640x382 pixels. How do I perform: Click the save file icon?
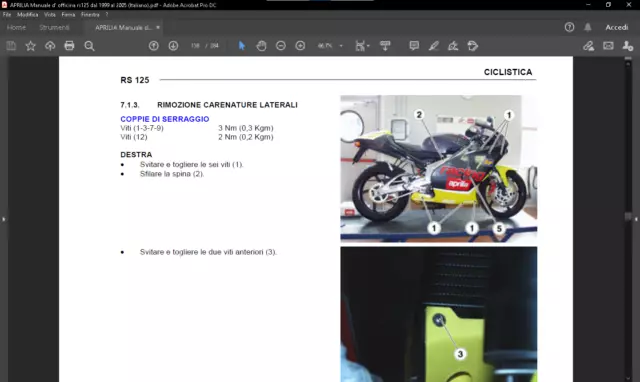[11, 46]
